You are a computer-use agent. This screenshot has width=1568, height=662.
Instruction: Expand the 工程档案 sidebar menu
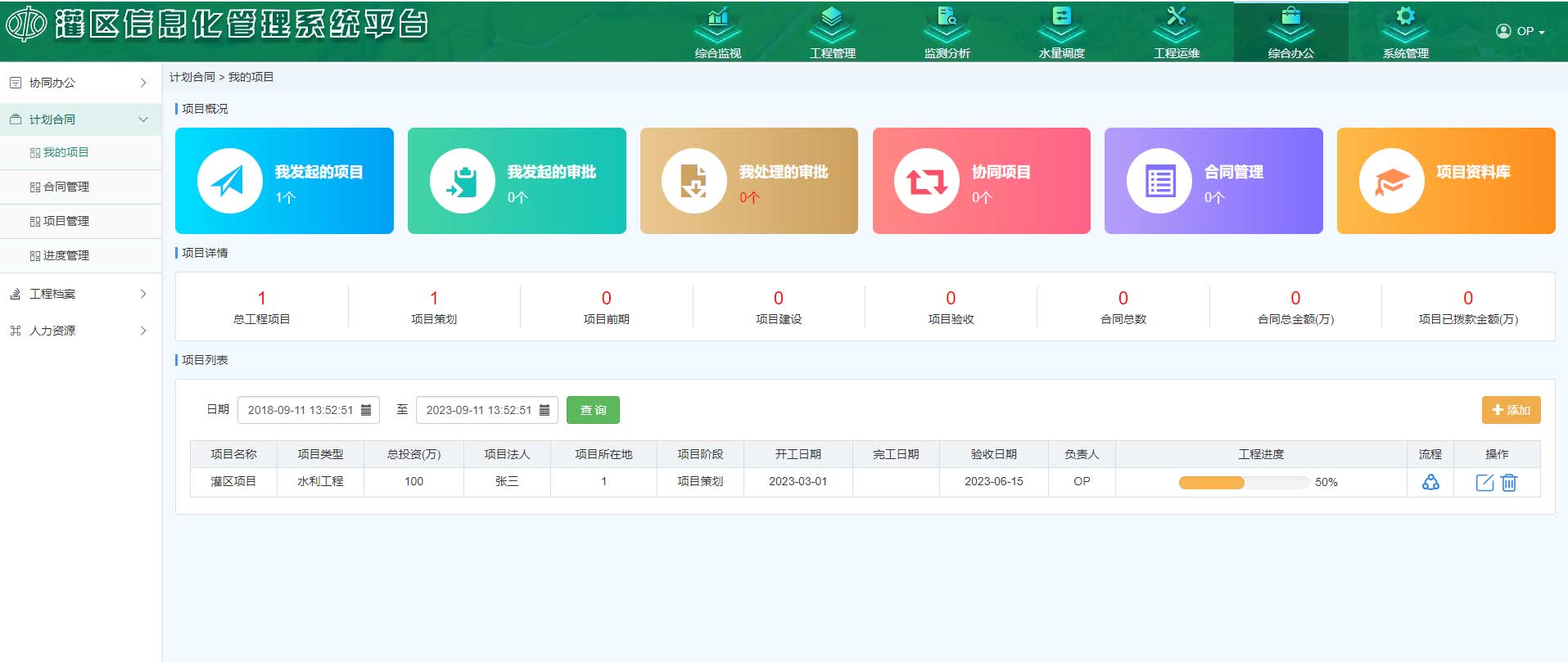tap(80, 294)
